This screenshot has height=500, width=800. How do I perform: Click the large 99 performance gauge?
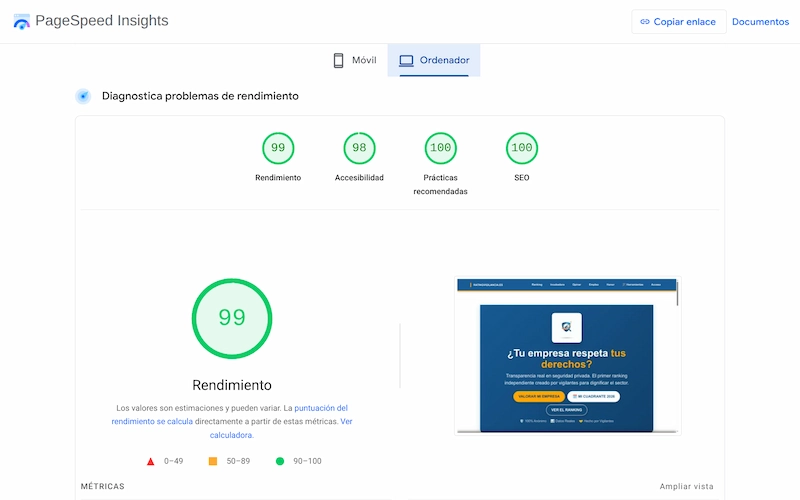click(x=232, y=318)
